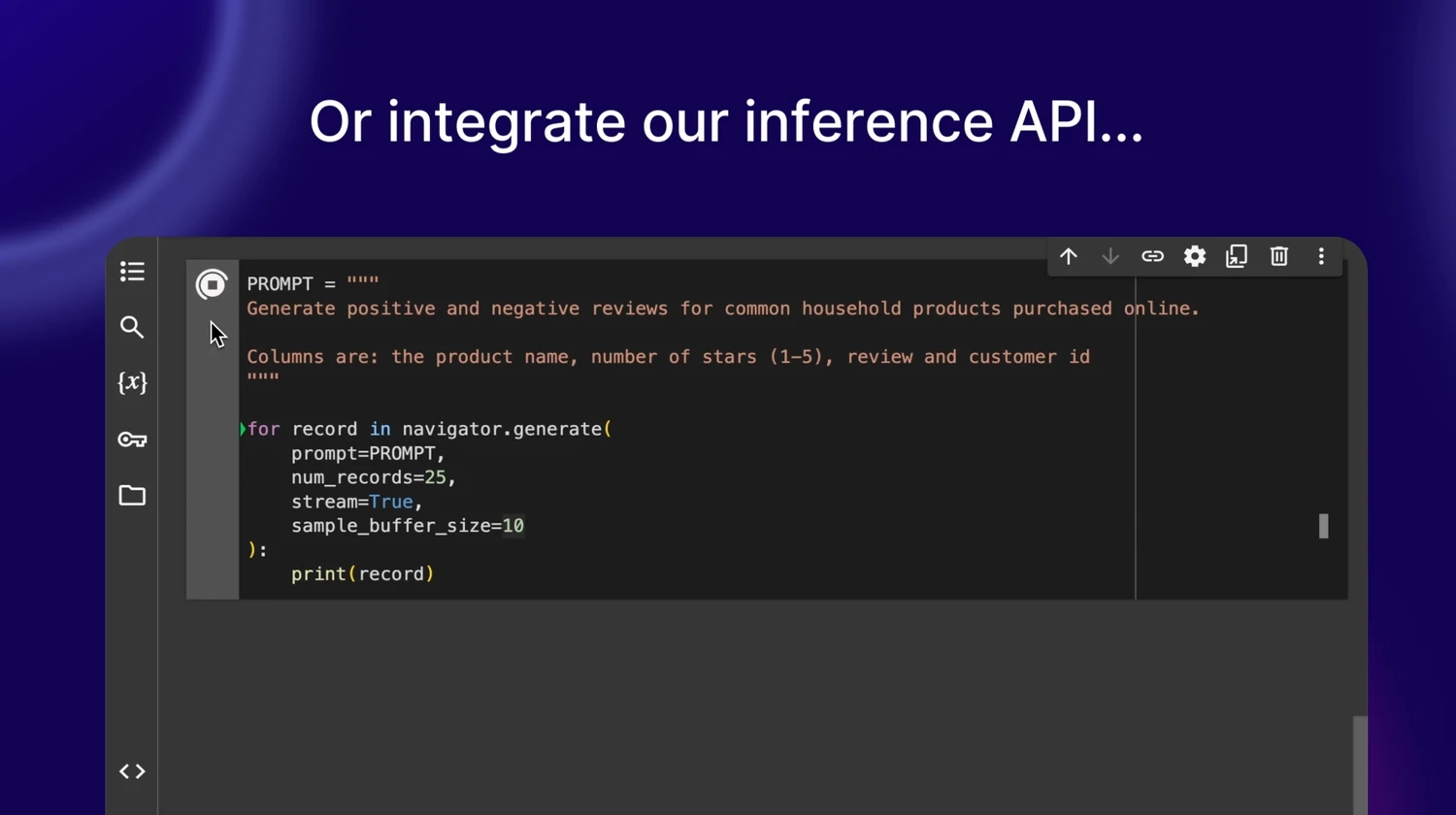The height and width of the screenshot is (815, 1456).
Task: Click the 'Columns are: the product name' line
Action: 668,357
